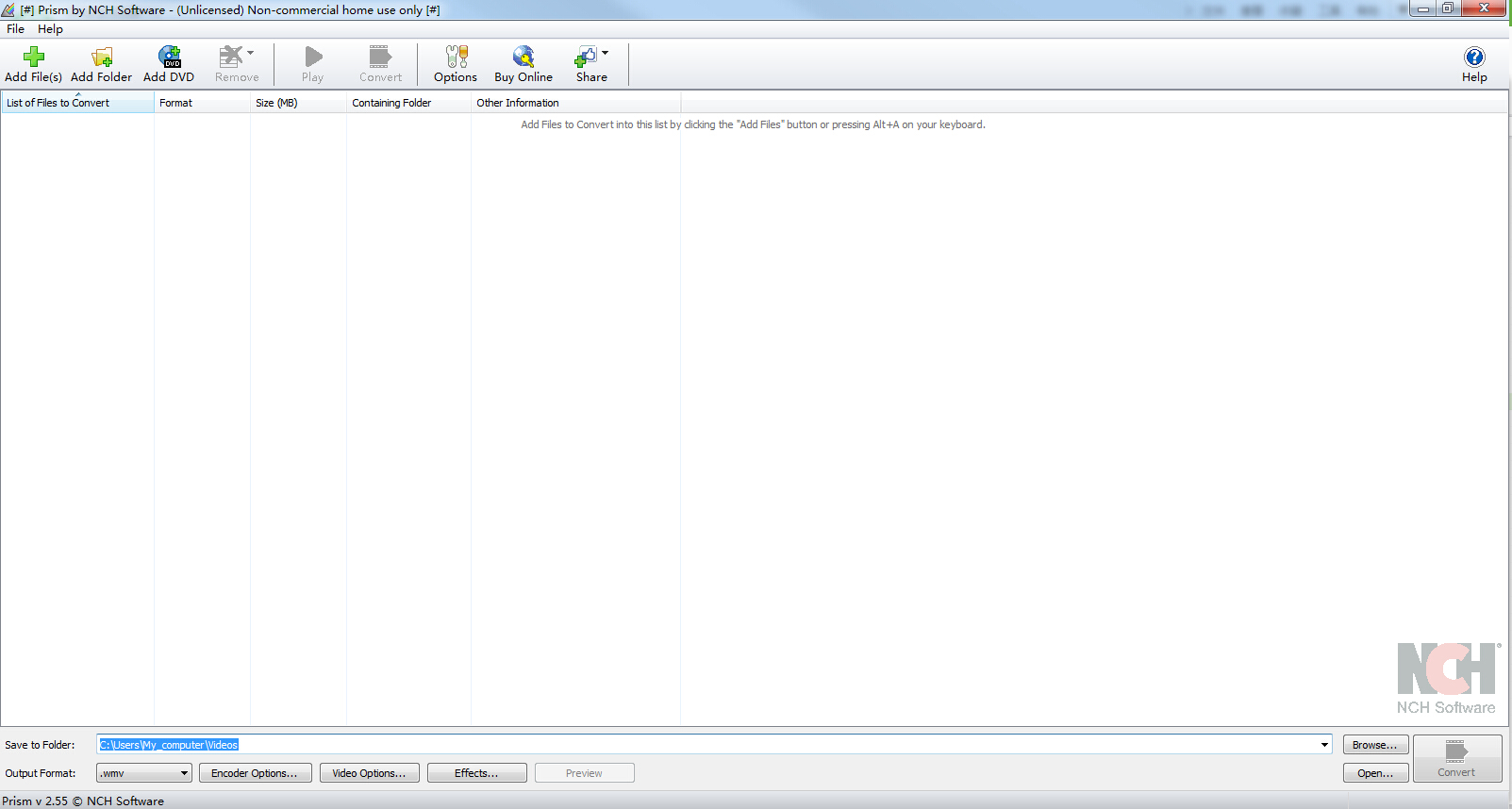
Task: Open the Video Options... dialog button
Action: coord(369,773)
